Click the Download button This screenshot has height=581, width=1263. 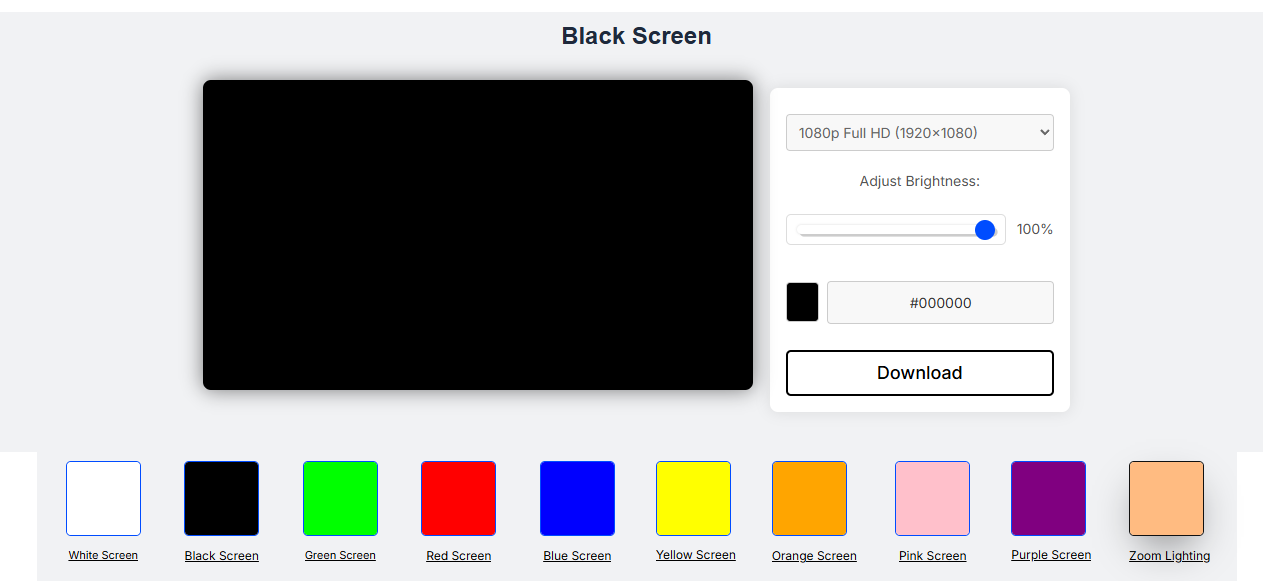tap(919, 372)
